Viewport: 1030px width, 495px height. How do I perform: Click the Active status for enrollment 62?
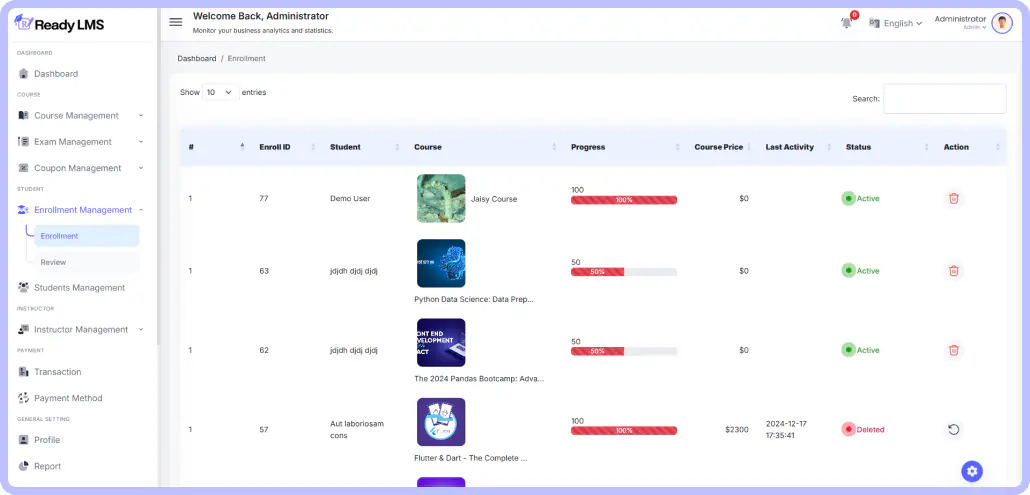coord(861,350)
